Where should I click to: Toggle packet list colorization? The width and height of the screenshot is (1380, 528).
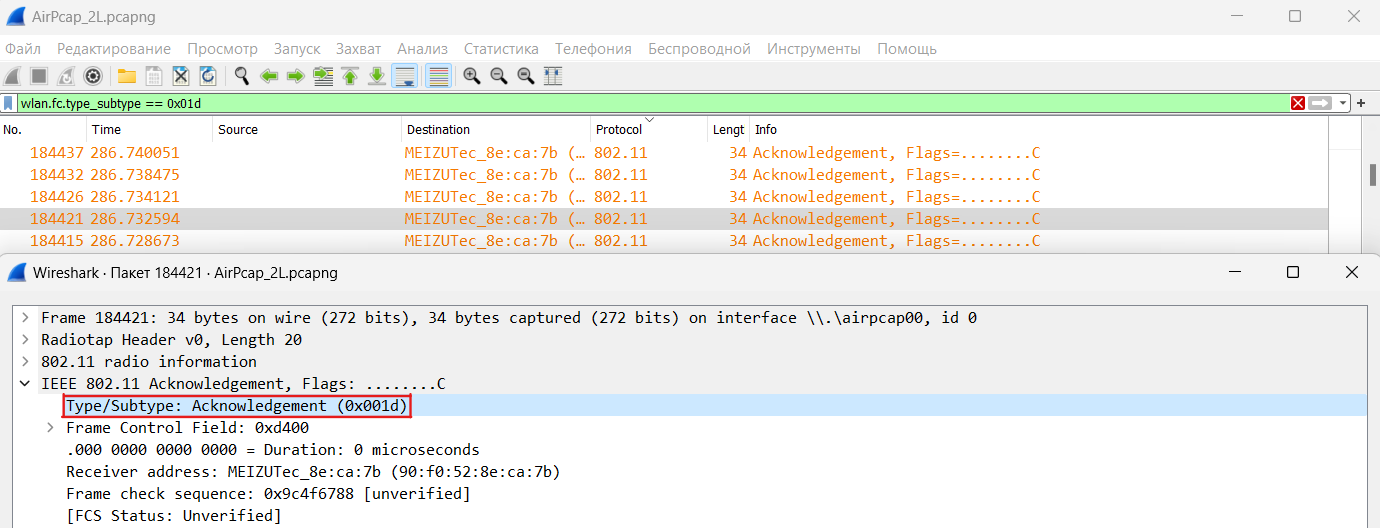pos(438,76)
